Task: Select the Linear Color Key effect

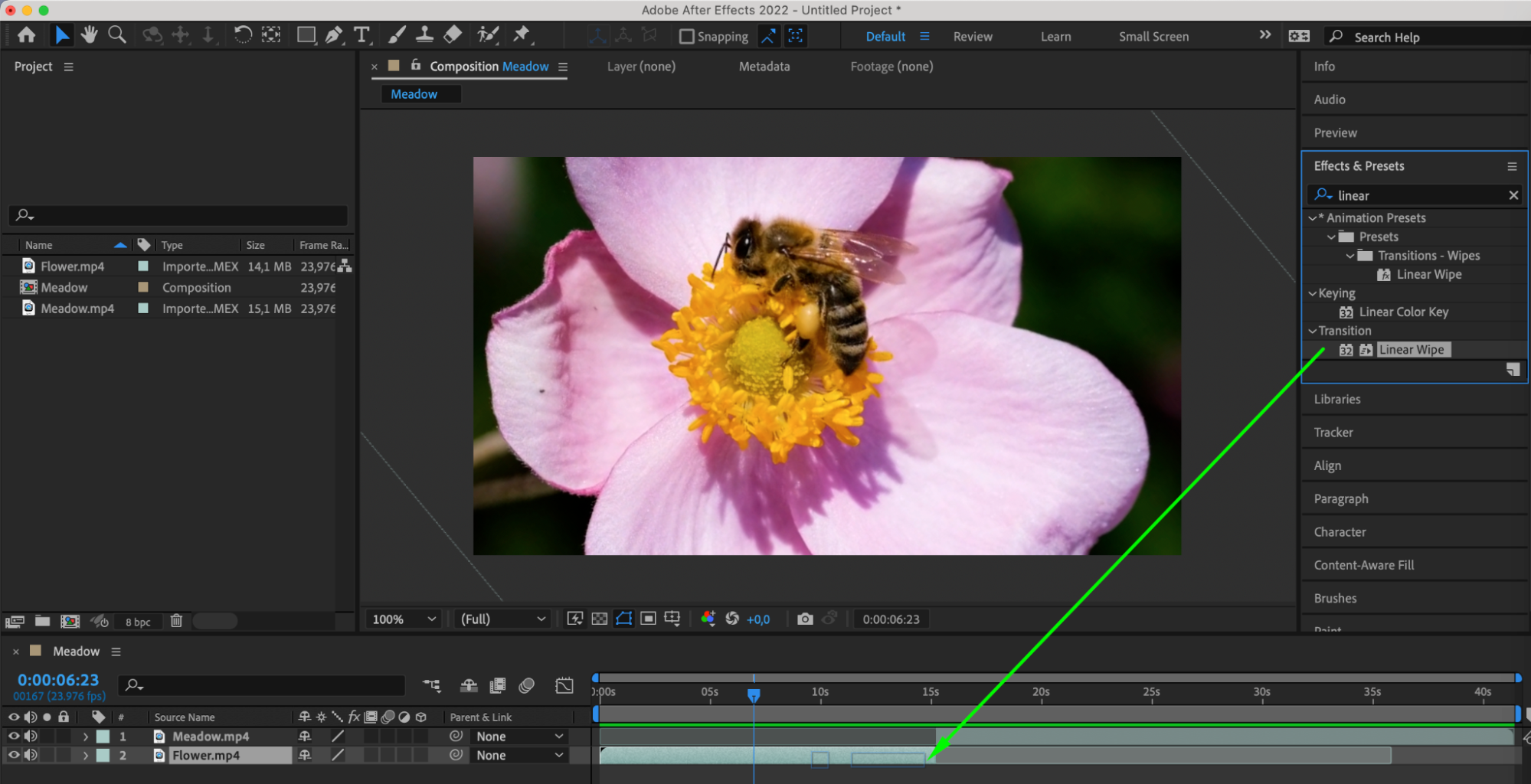Action: click(1403, 312)
